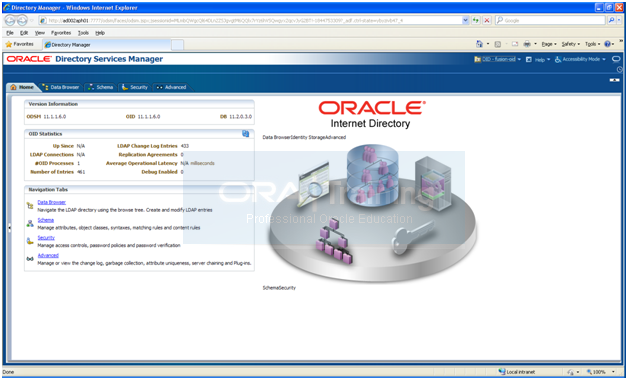Click the printer icon in command bar

tap(527, 44)
